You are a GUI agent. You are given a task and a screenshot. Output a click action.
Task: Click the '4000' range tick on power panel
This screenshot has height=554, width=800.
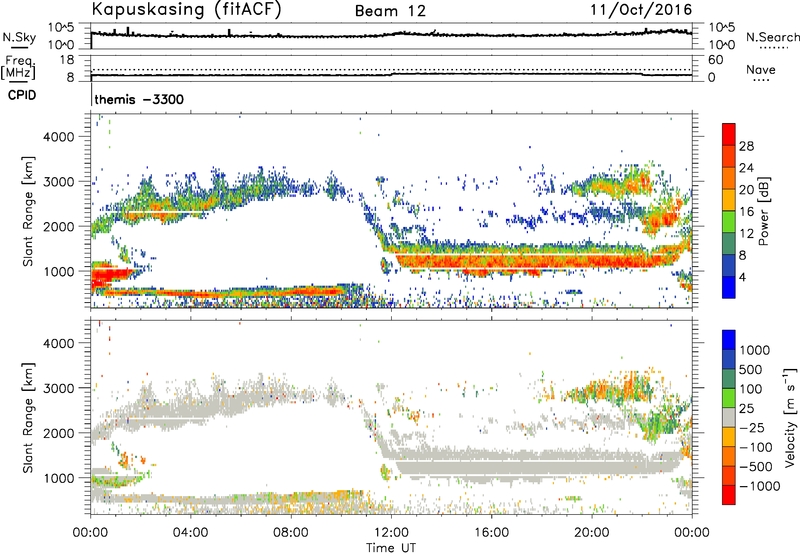click(x=59, y=137)
